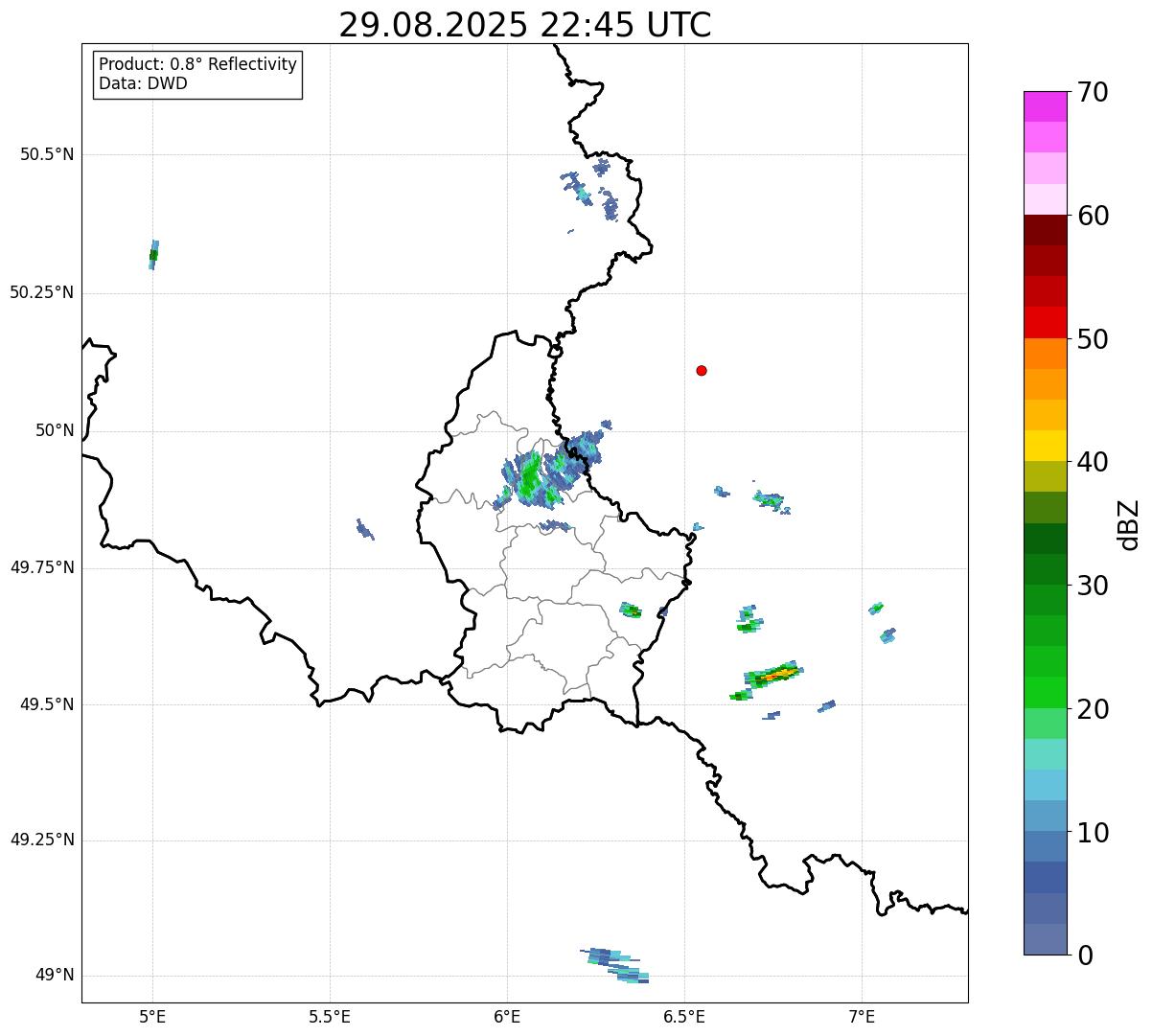This screenshot has height=1036, width=1152.
Task: Click the 6°E longitude label
Action: (507, 1016)
